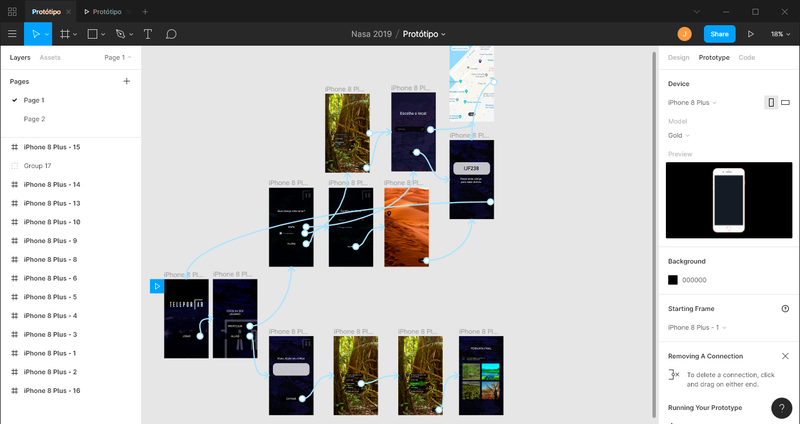Open the 18% zoom level dropdown
800x424 pixels.
780,34
